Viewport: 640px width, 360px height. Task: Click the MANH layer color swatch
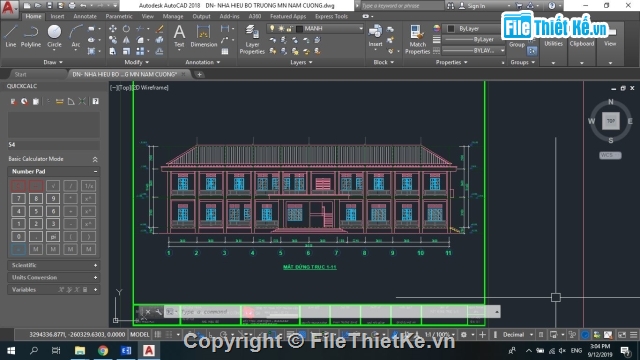click(x=299, y=29)
